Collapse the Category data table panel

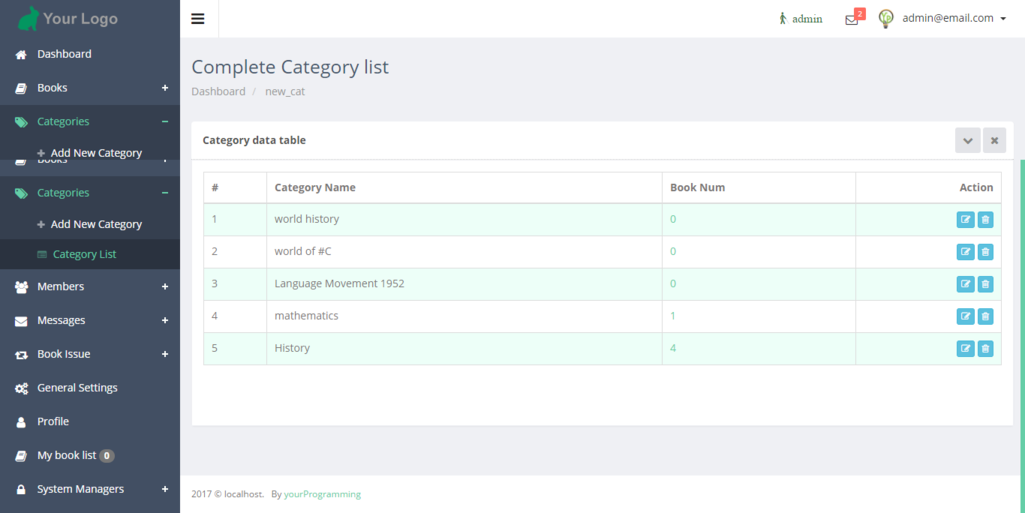[967, 141]
